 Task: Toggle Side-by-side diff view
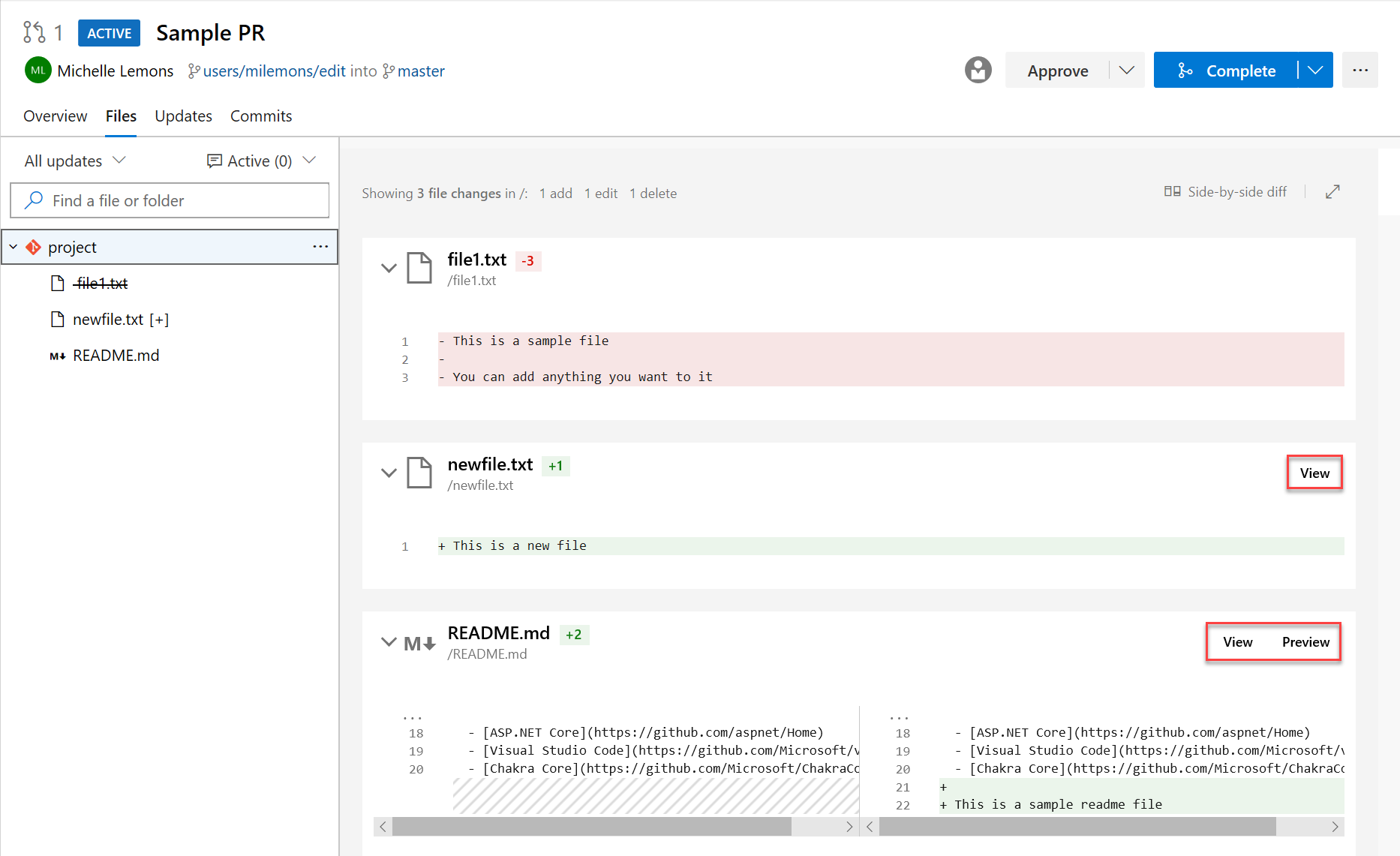coord(1225,191)
